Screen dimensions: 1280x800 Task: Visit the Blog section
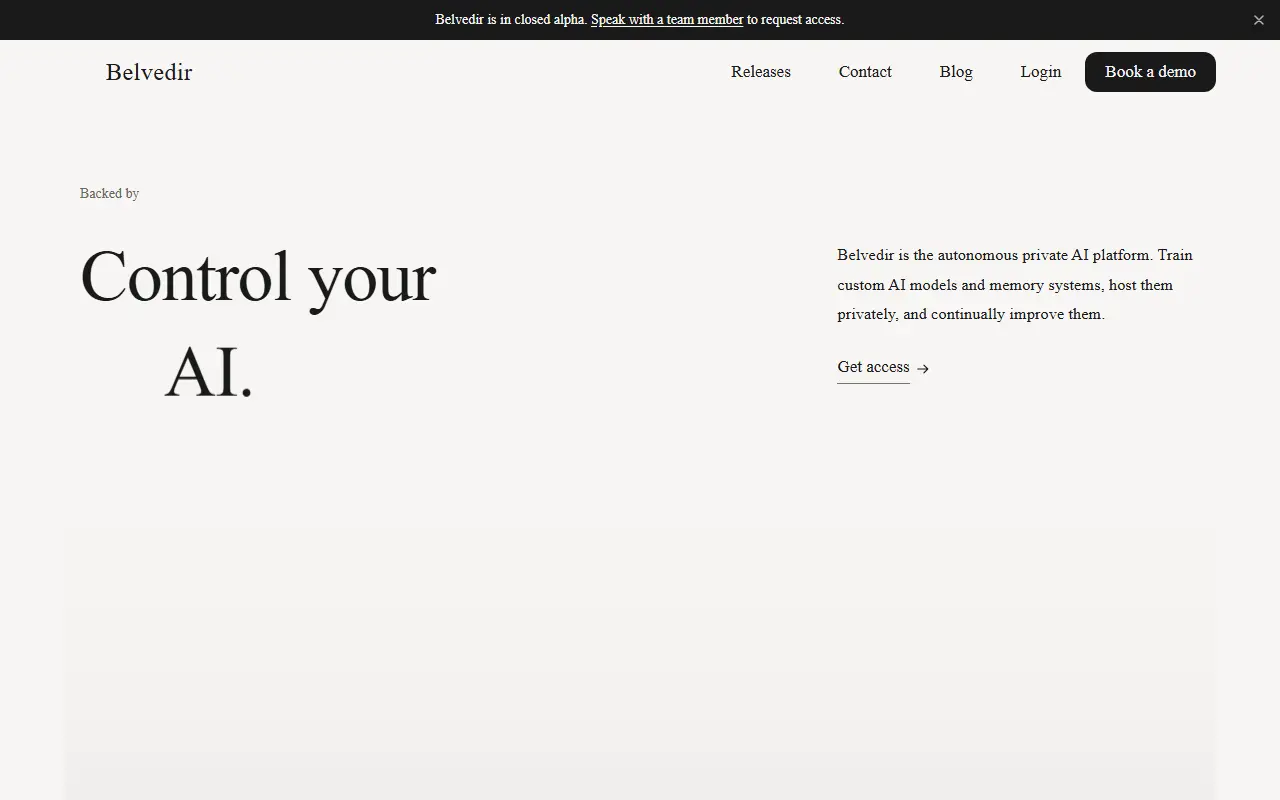point(956,72)
